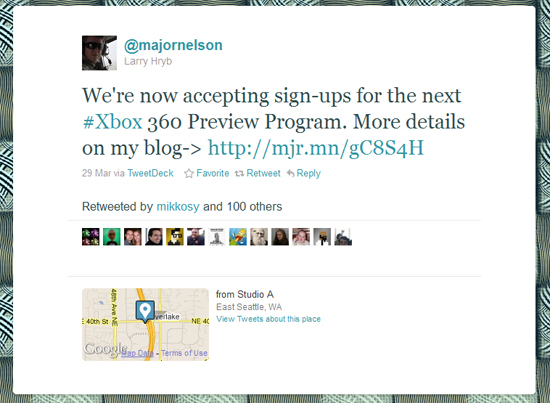Click the last retweeter avatar in the row

click(x=343, y=236)
